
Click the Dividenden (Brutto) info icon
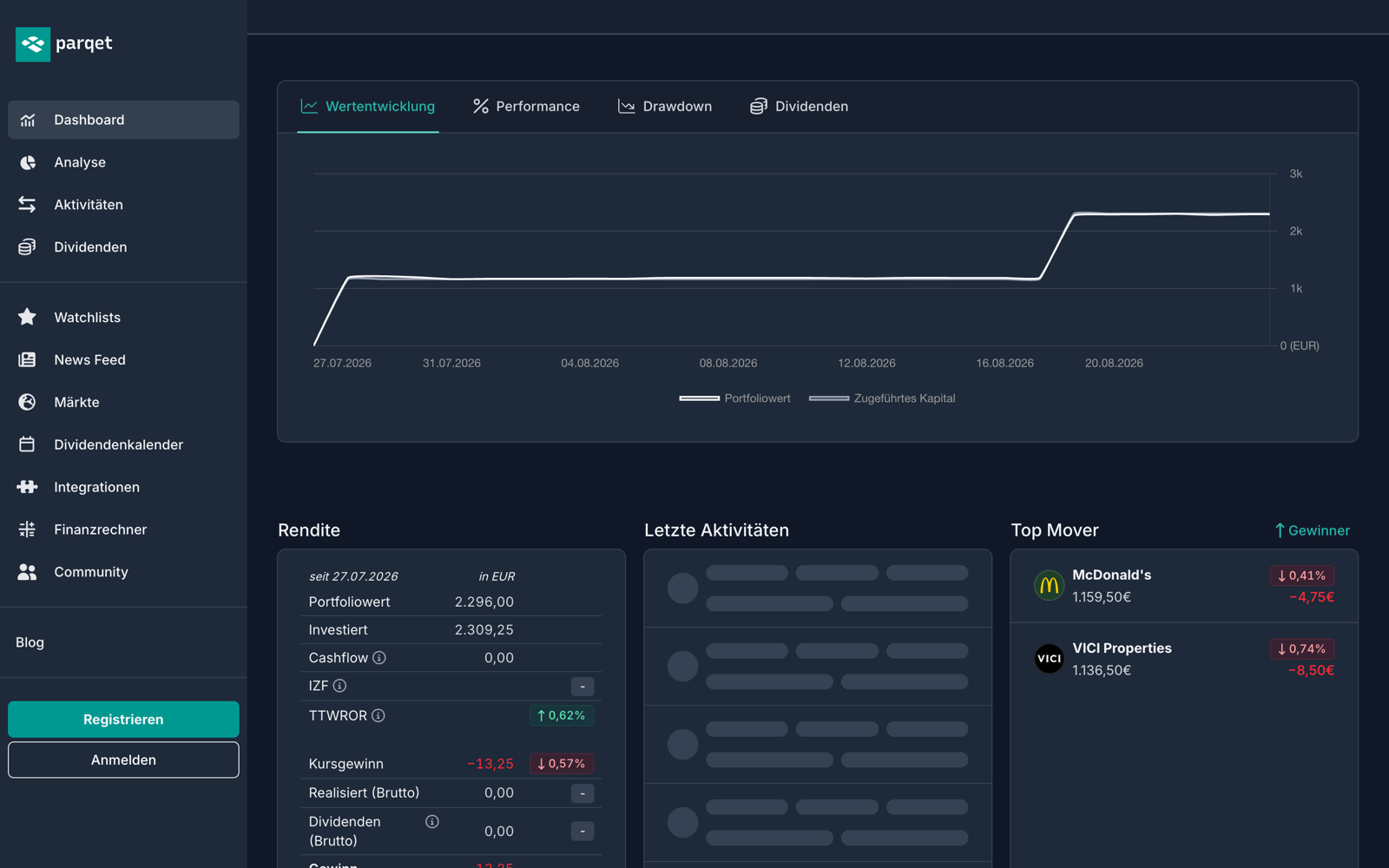pyautogui.click(x=432, y=822)
